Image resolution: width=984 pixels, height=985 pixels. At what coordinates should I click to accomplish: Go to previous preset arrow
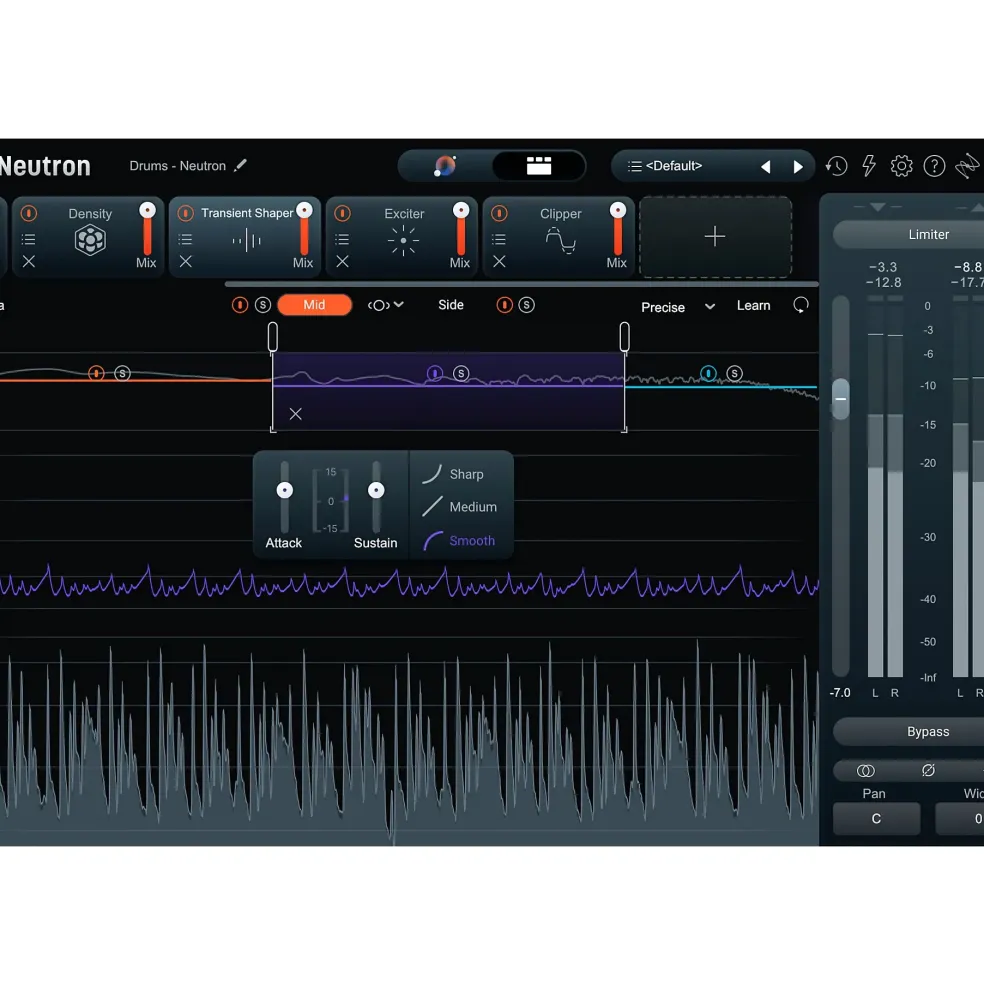[x=765, y=166]
